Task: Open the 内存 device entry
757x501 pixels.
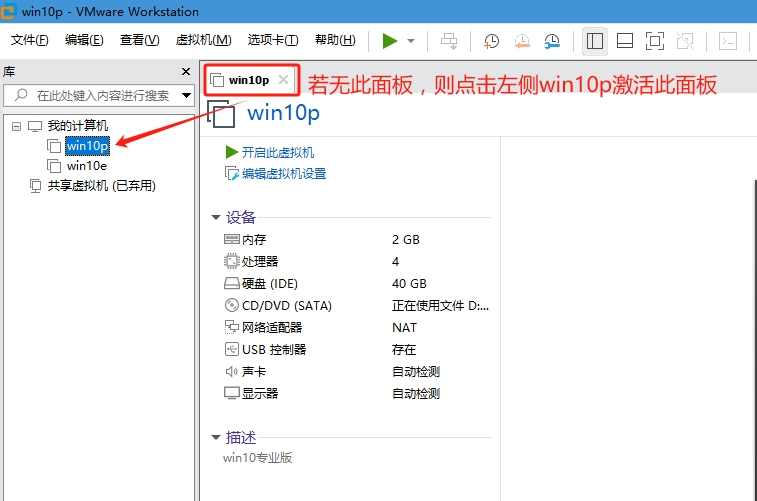Action: point(254,239)
